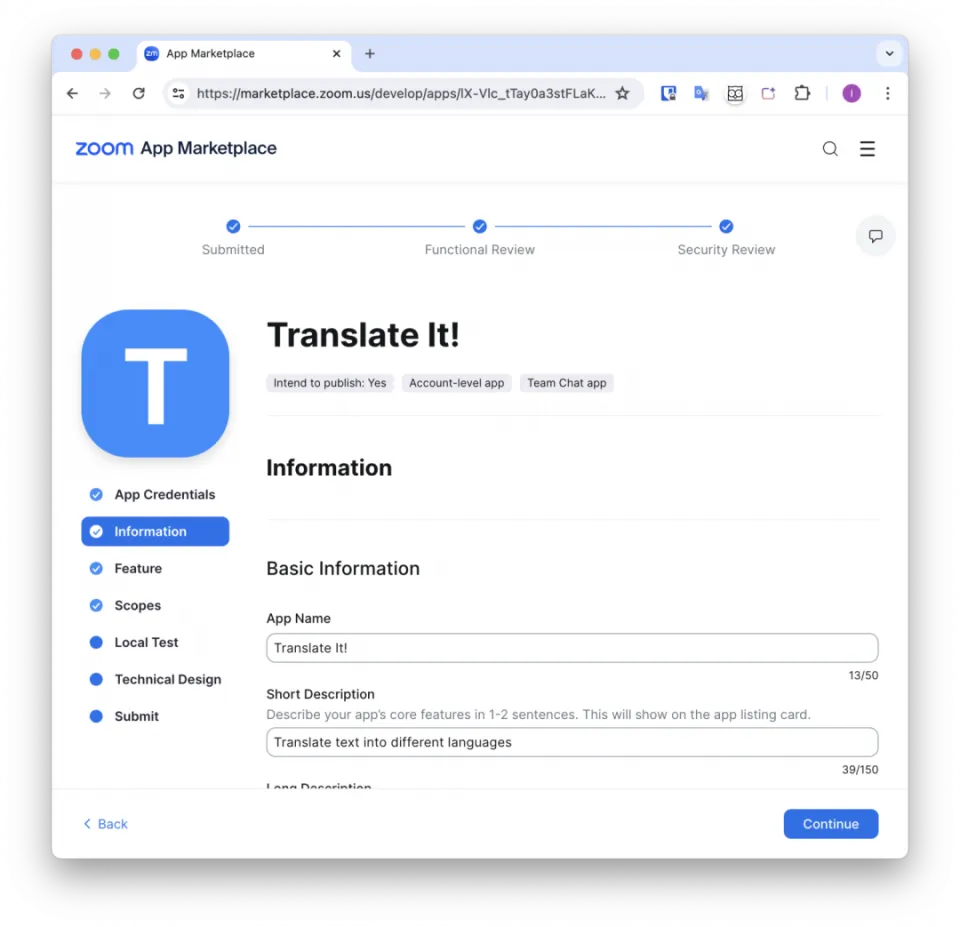Screen dimensions: 960x927
Task: Reload the page with the refresh icon
Action: pyautogui.click(x=139, y=93)
